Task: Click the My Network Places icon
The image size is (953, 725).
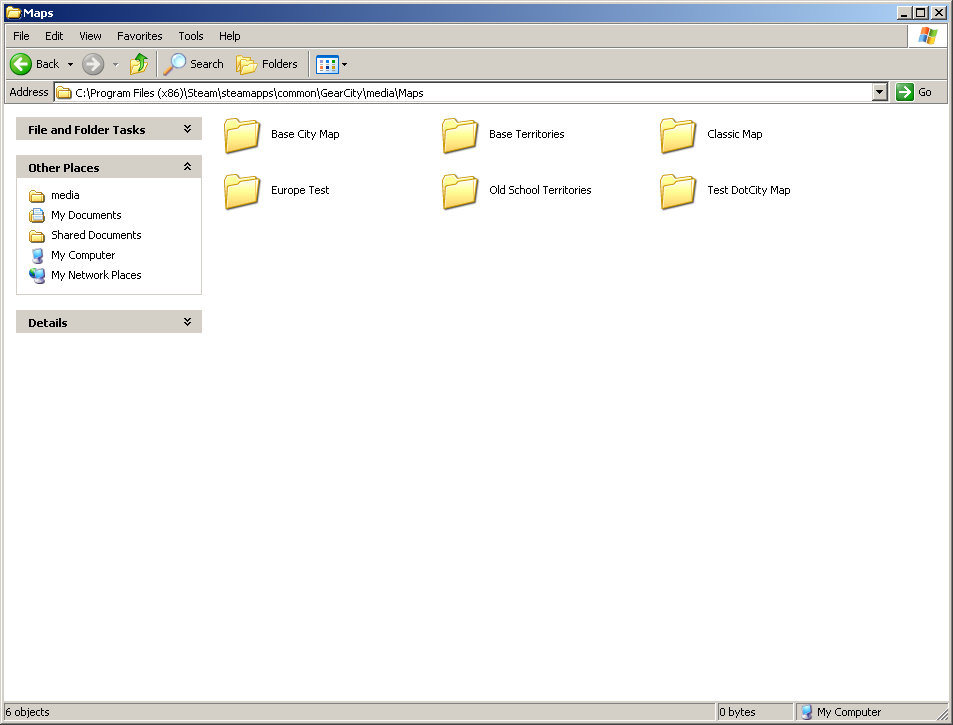Action: tap(37, 275)
